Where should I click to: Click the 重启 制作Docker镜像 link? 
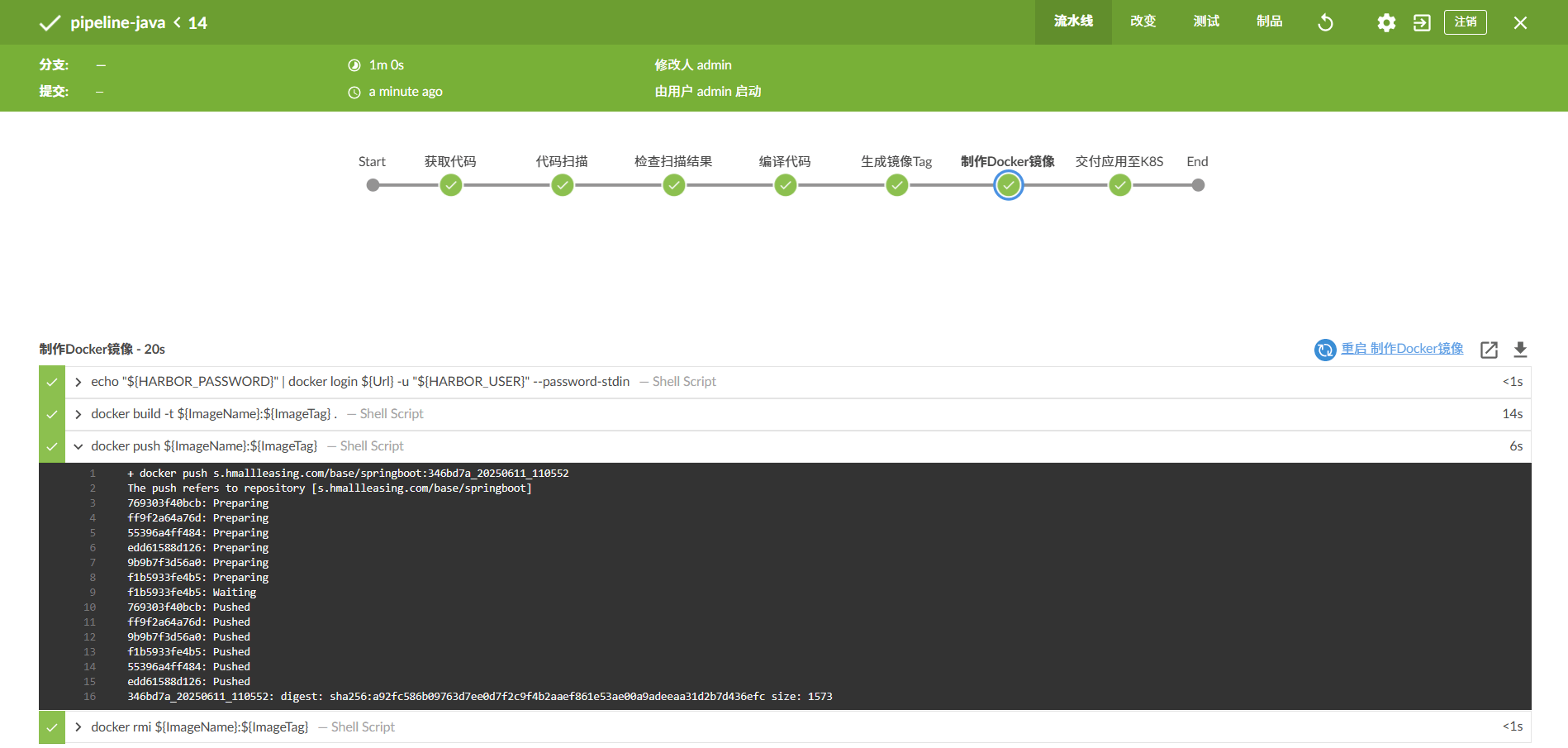(1402, 349)
